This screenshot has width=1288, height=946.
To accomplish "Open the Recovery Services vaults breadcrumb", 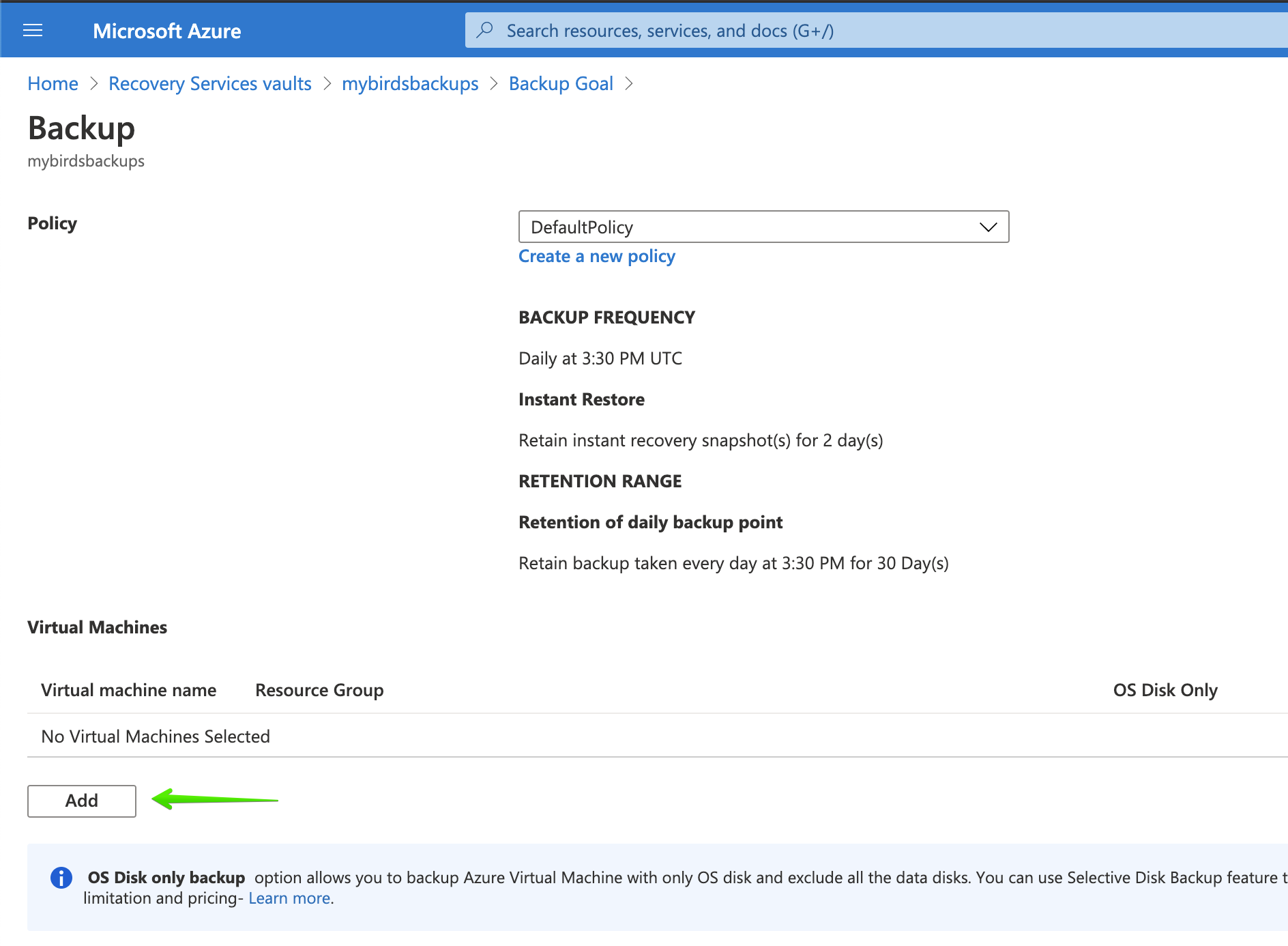I will (x=209, y=83).
